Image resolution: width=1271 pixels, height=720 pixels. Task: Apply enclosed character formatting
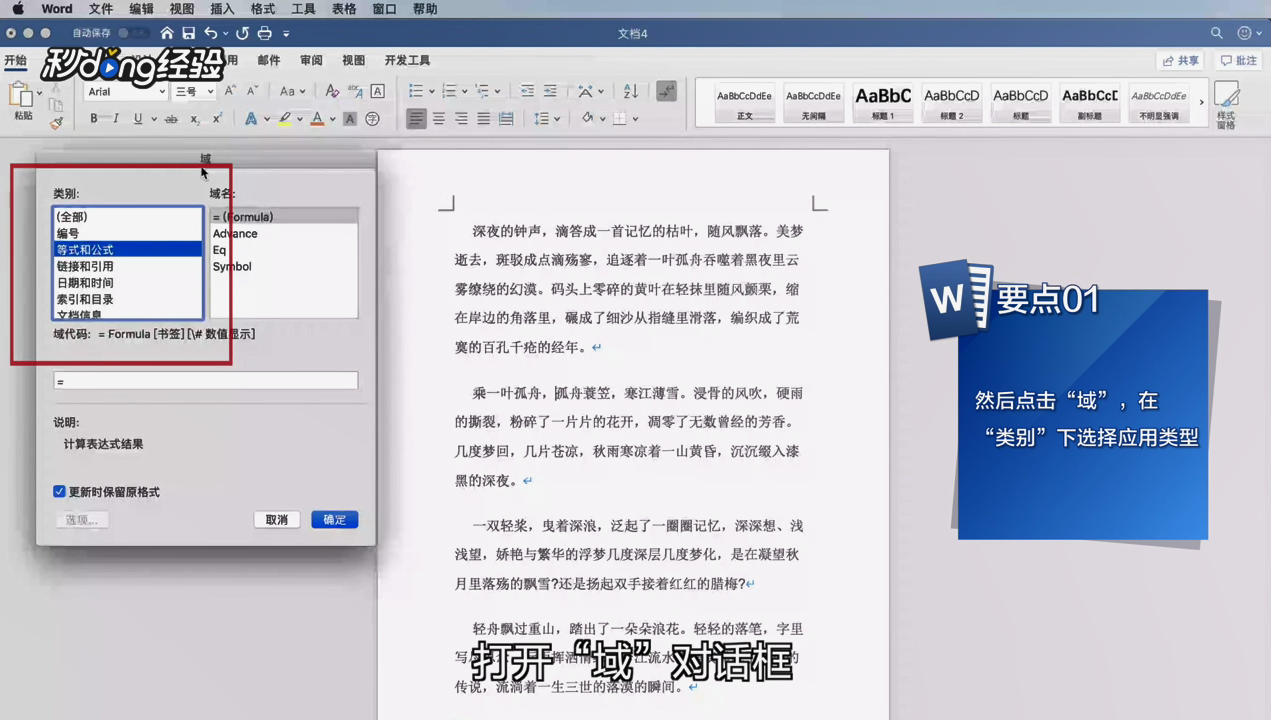(372, 119)
